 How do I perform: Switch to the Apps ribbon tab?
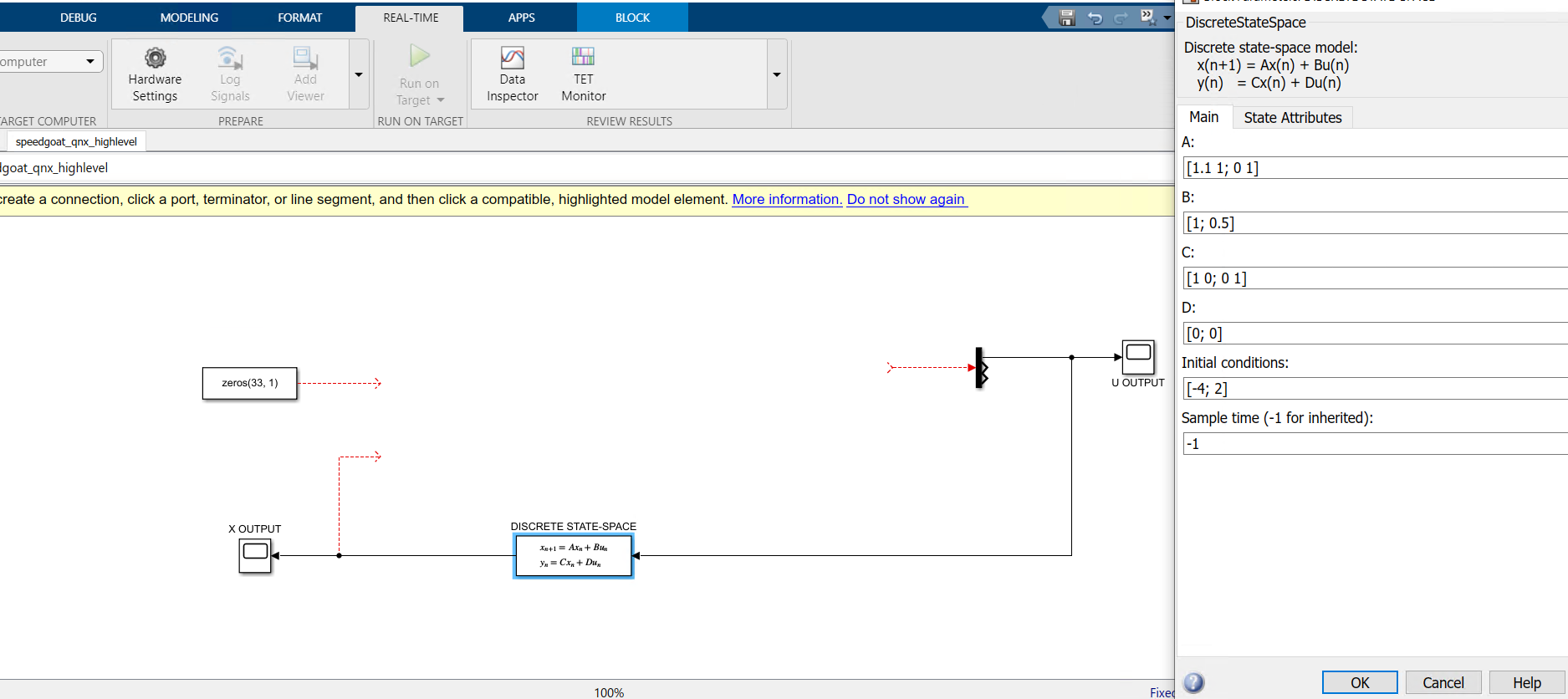(x=521, y=18)
